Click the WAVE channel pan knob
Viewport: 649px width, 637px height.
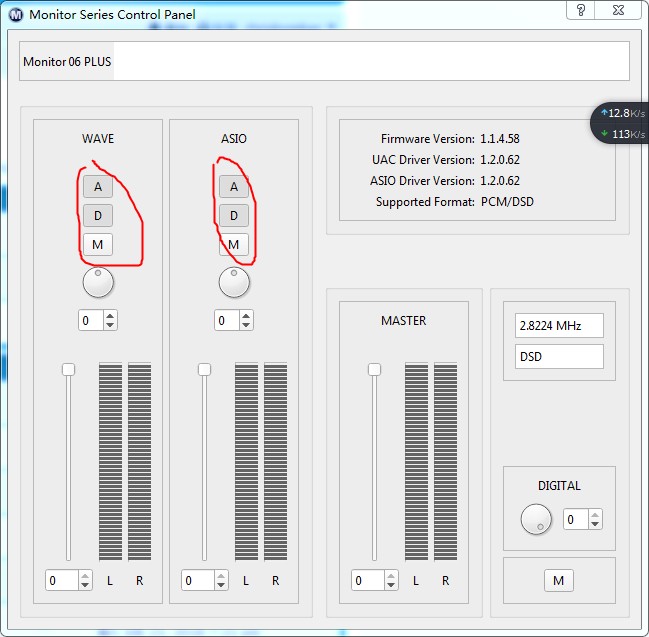(x=98, y=282)
